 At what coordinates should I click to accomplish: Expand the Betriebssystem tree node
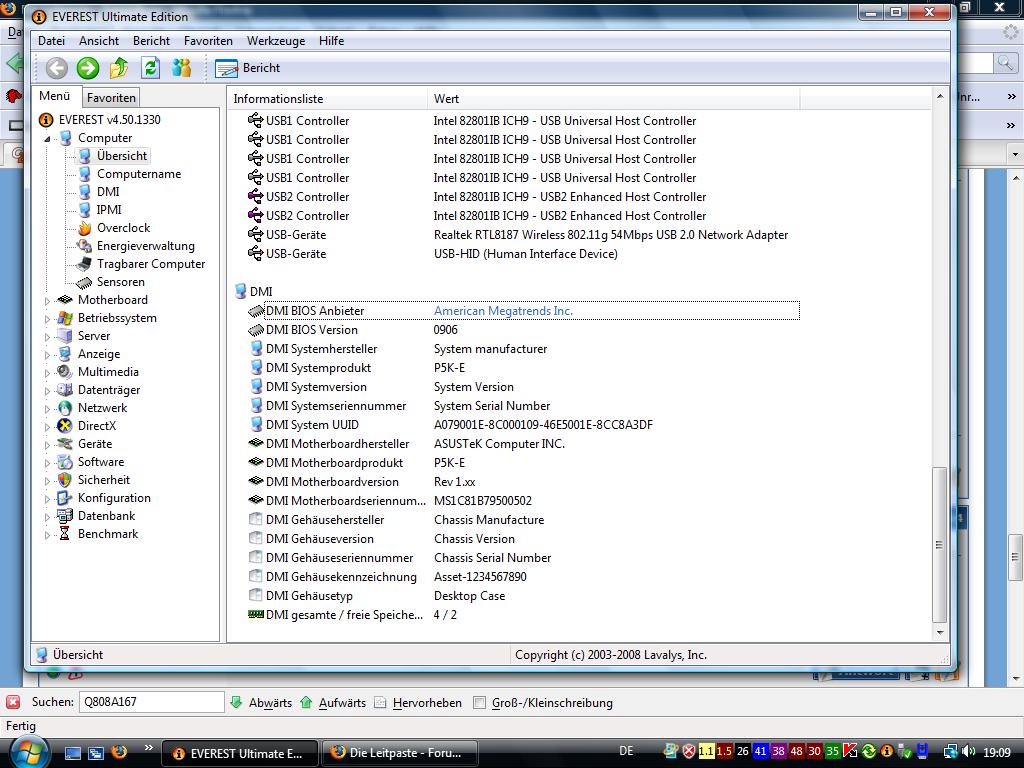47,319
